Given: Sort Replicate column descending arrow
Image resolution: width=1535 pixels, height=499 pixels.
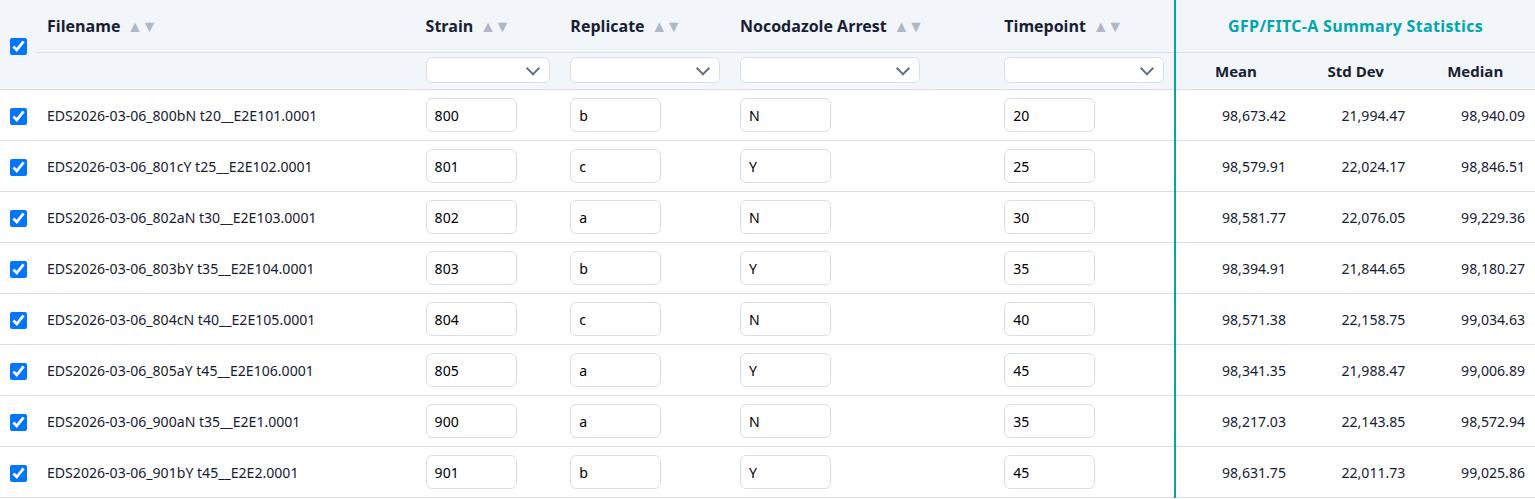Looking at the screenshot, I should (x=674, y=27).
